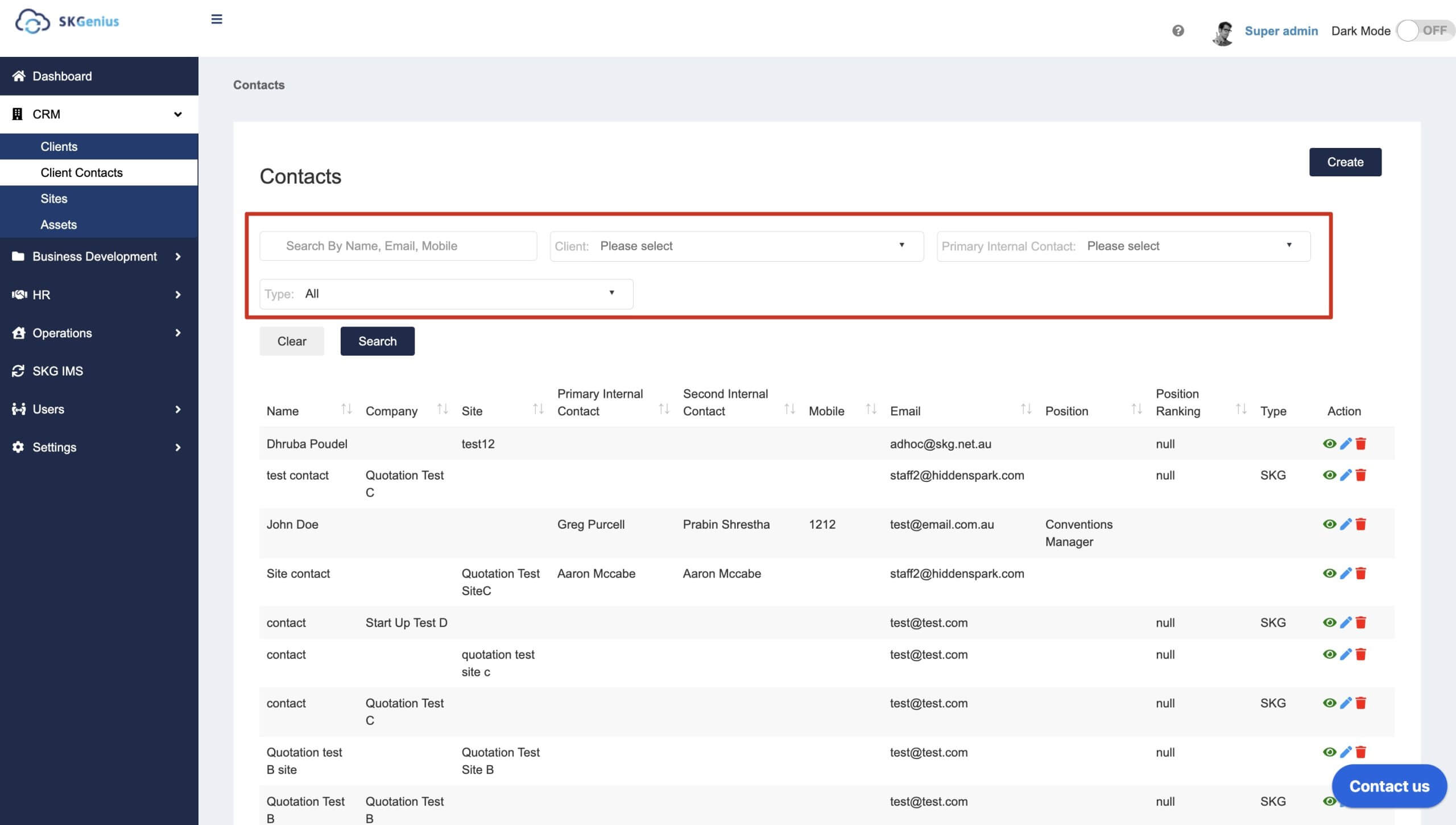Click the delete/trash icon for Site contact
Viewport: 1456px width, 825px height.
pyautogui.click(x=1362, y=573)
